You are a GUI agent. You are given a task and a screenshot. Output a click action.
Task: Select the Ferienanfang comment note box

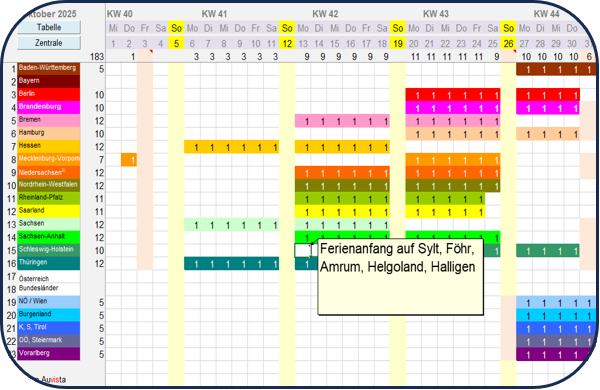[401, 277]
